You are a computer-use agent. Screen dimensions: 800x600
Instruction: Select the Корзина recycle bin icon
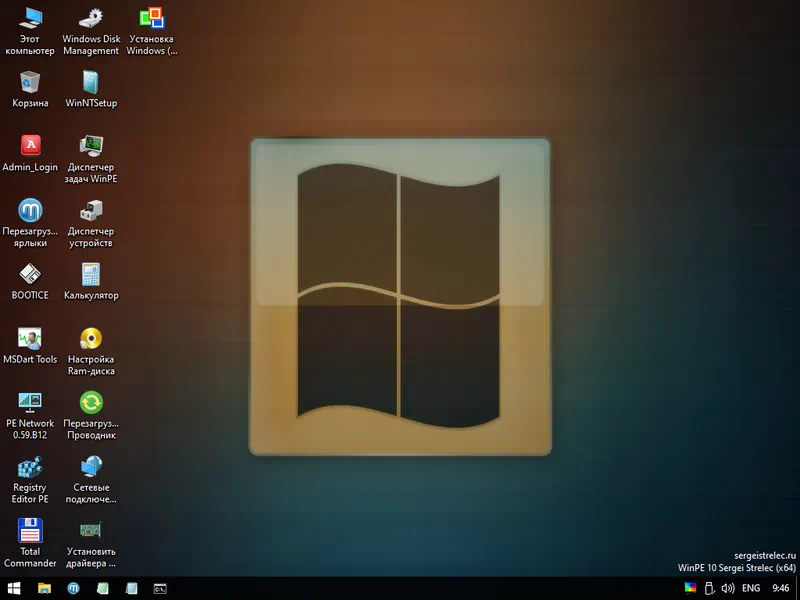[x=30, y=90]
